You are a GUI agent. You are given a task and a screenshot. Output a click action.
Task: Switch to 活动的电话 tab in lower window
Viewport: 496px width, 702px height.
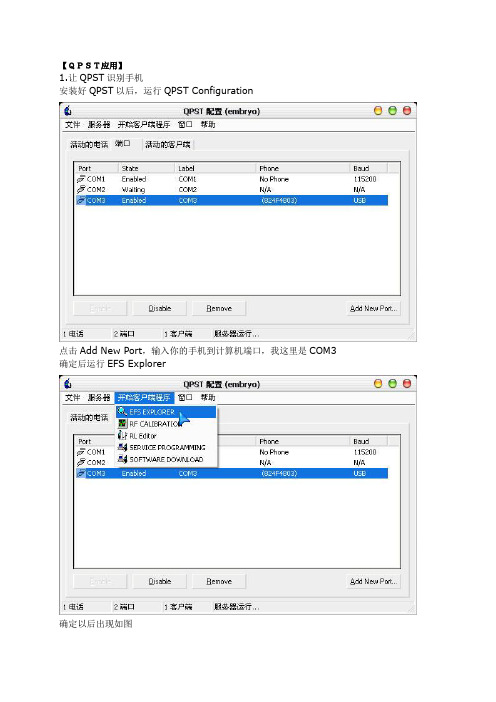89,418
